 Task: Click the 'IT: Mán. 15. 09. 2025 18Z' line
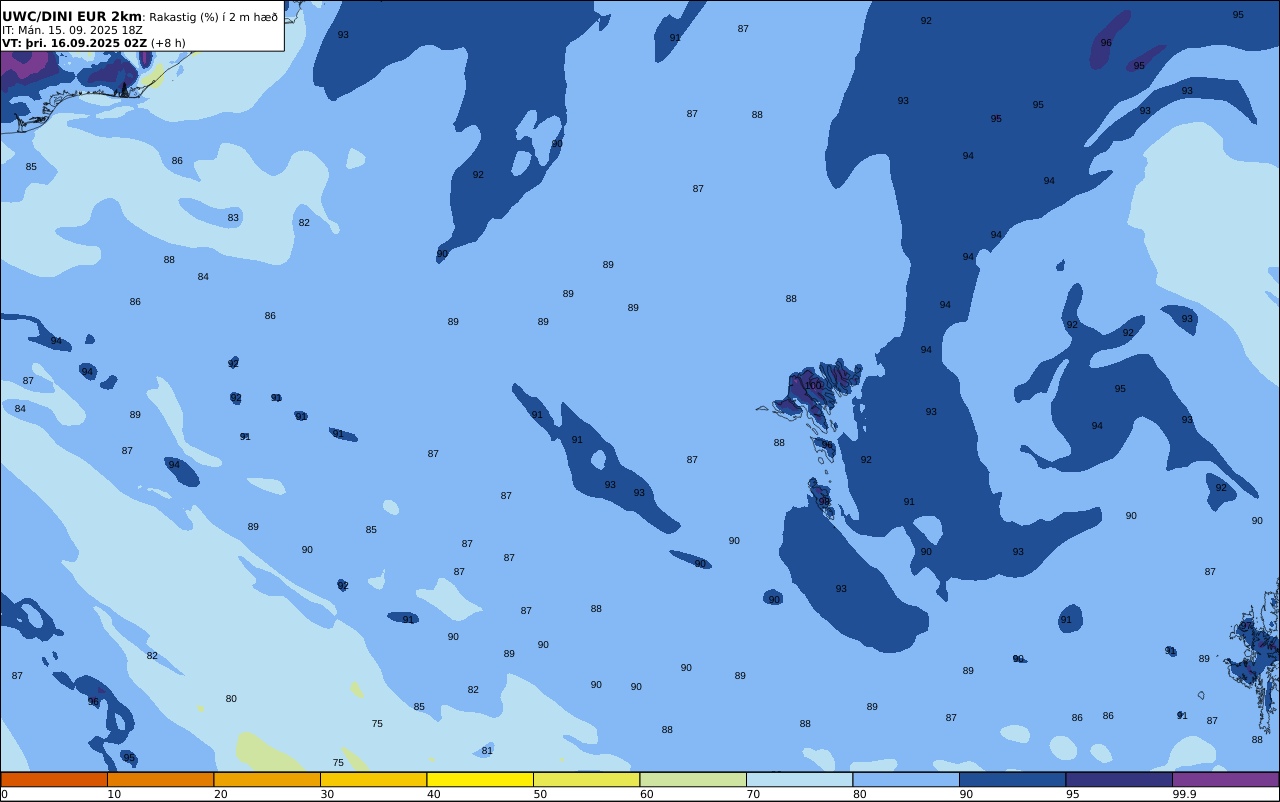coord(72,30)
